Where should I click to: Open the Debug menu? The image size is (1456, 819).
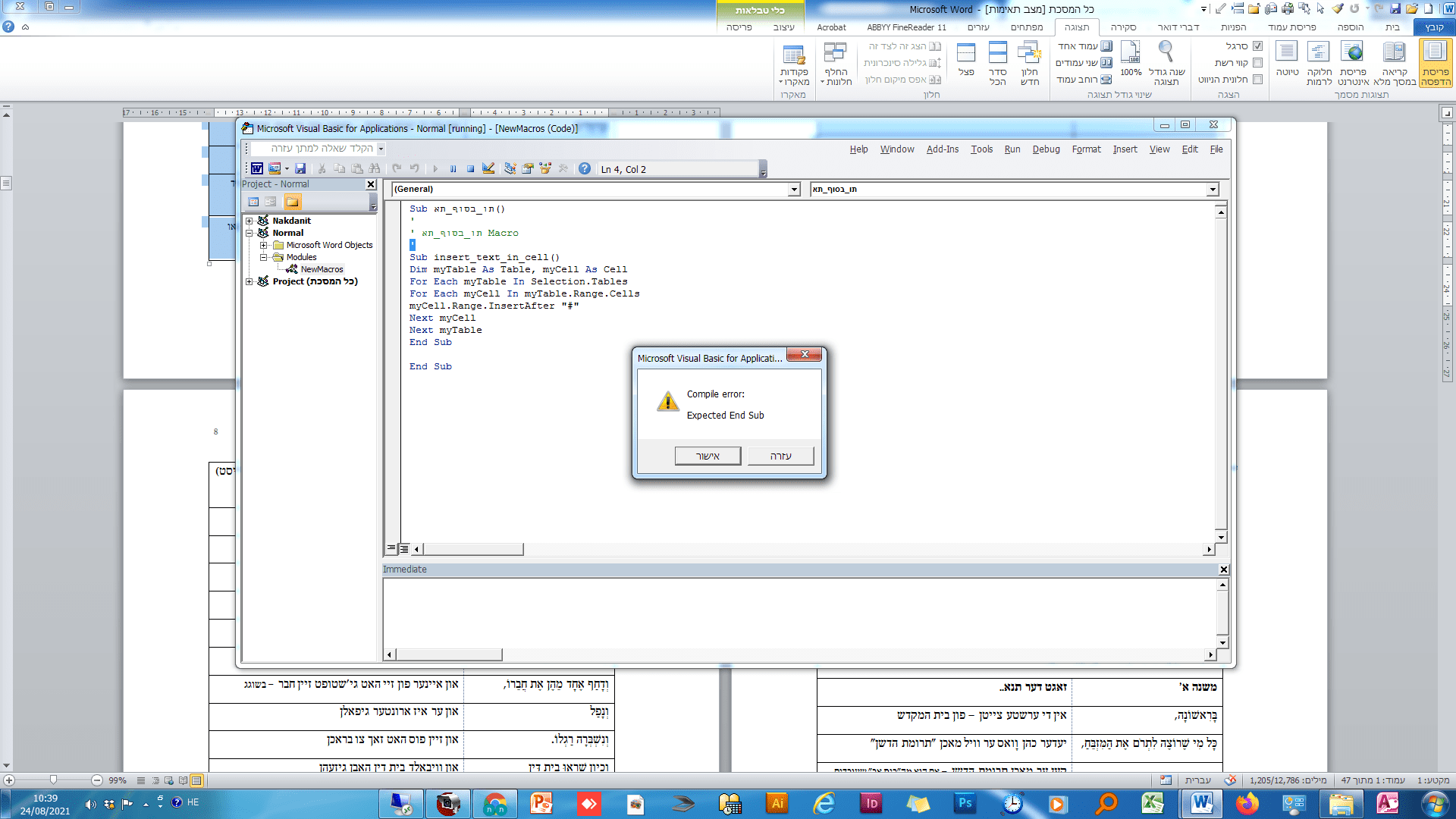pos(1046,149)
